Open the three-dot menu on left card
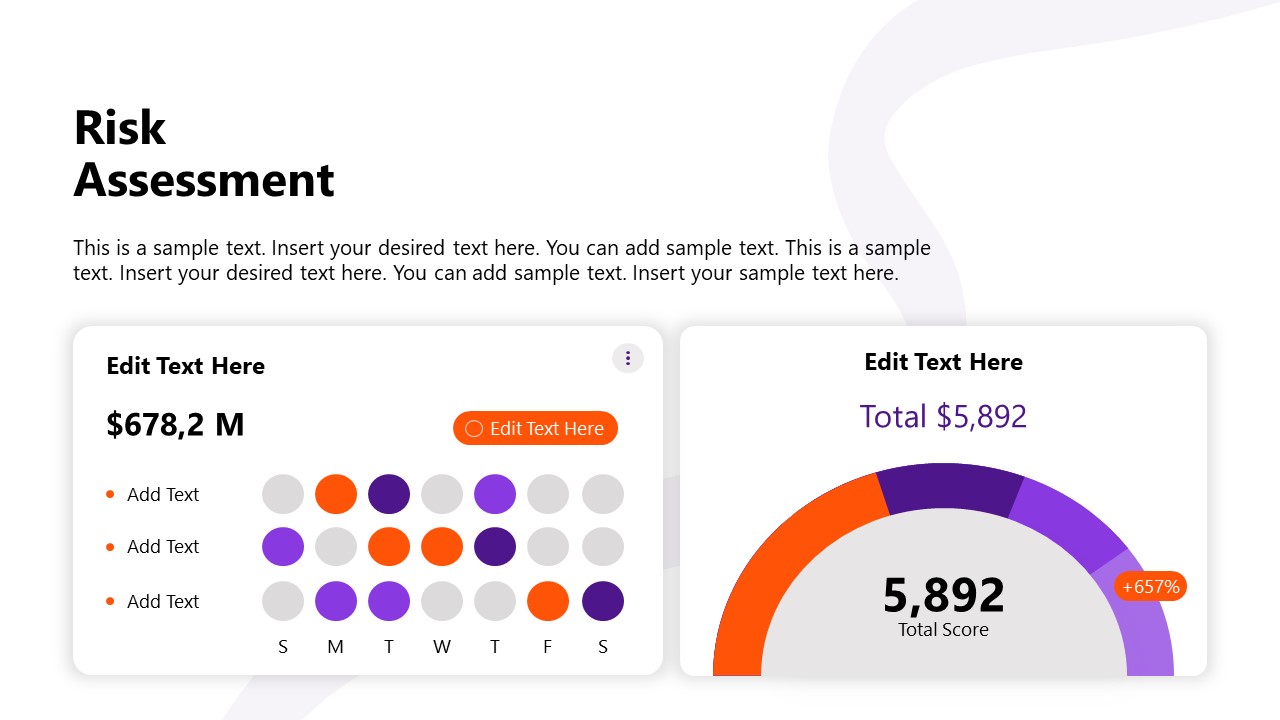This screenshot has width=1280, height=720. point(628,358)
